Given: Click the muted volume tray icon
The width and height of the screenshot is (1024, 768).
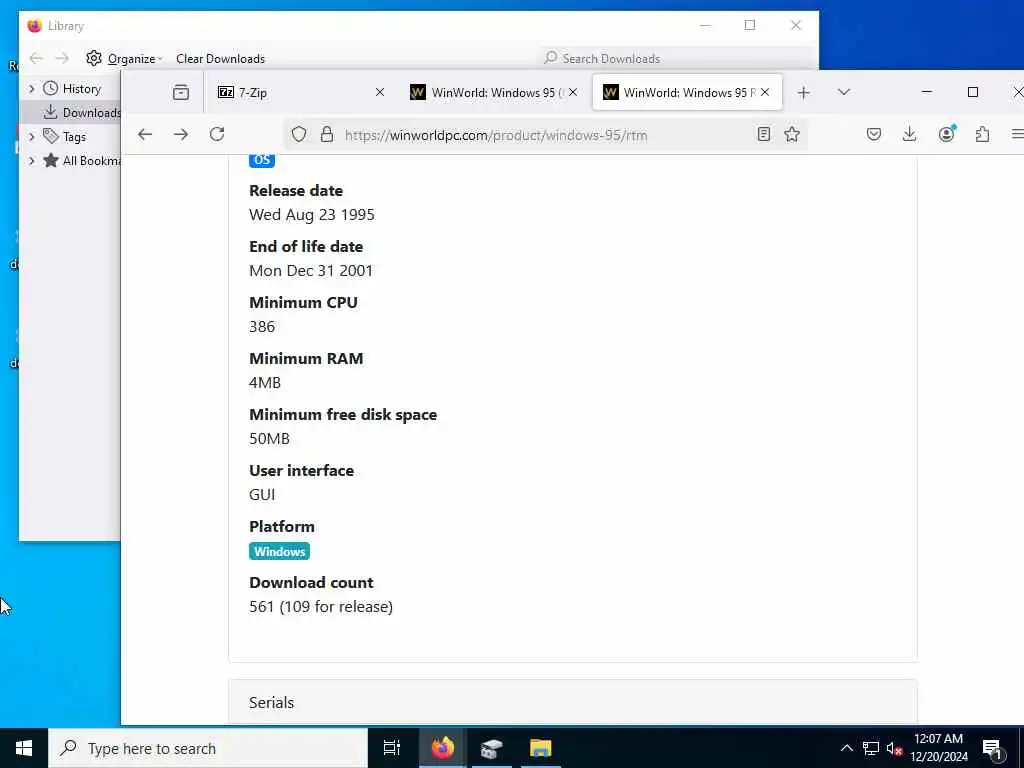Looking at the screenshot, I should 894,748.
